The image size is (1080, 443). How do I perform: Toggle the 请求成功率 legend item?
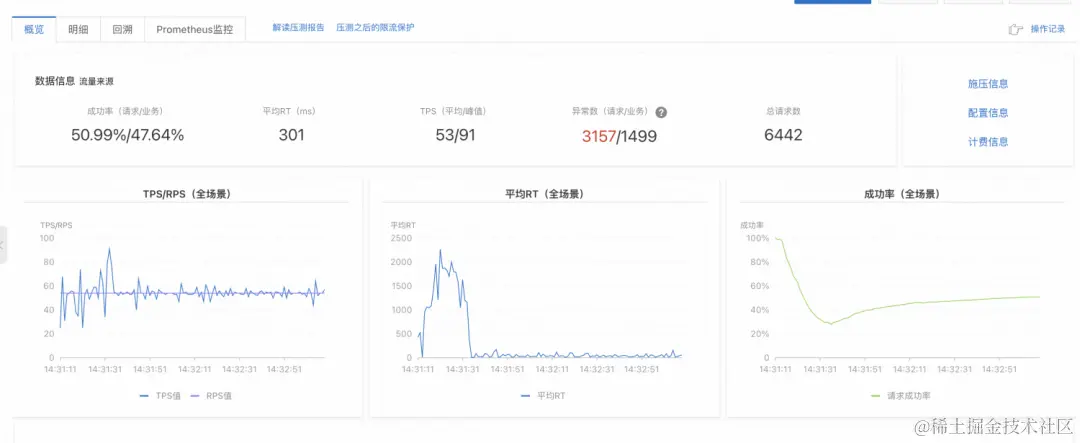(901, 396)
